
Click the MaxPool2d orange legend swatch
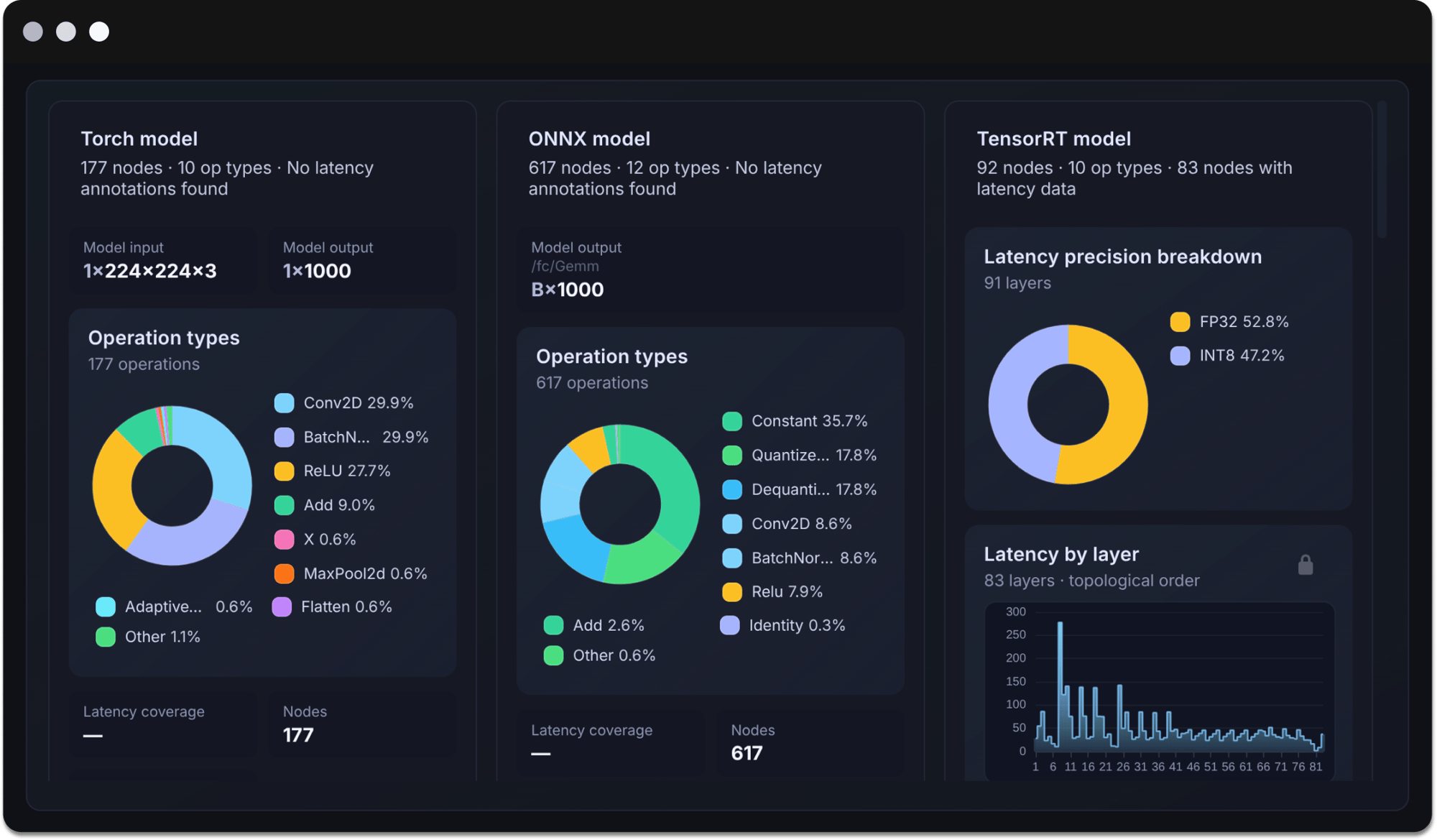pyautogui.click(x=285, y=573)
